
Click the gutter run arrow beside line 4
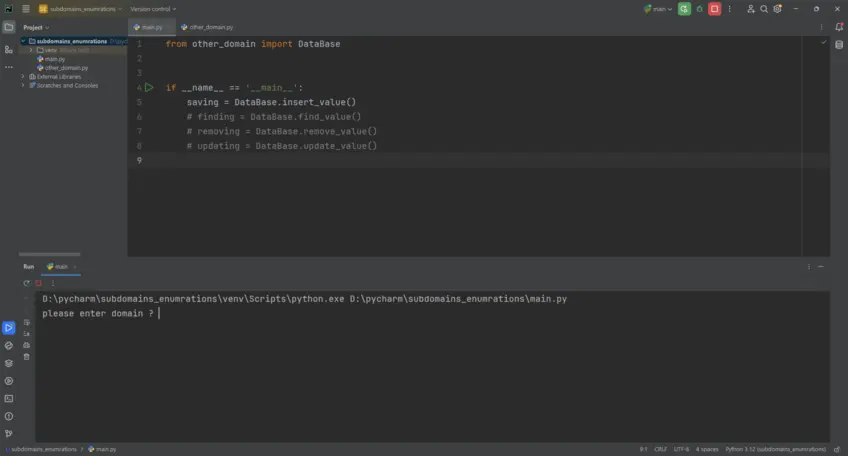click(149, 88)
